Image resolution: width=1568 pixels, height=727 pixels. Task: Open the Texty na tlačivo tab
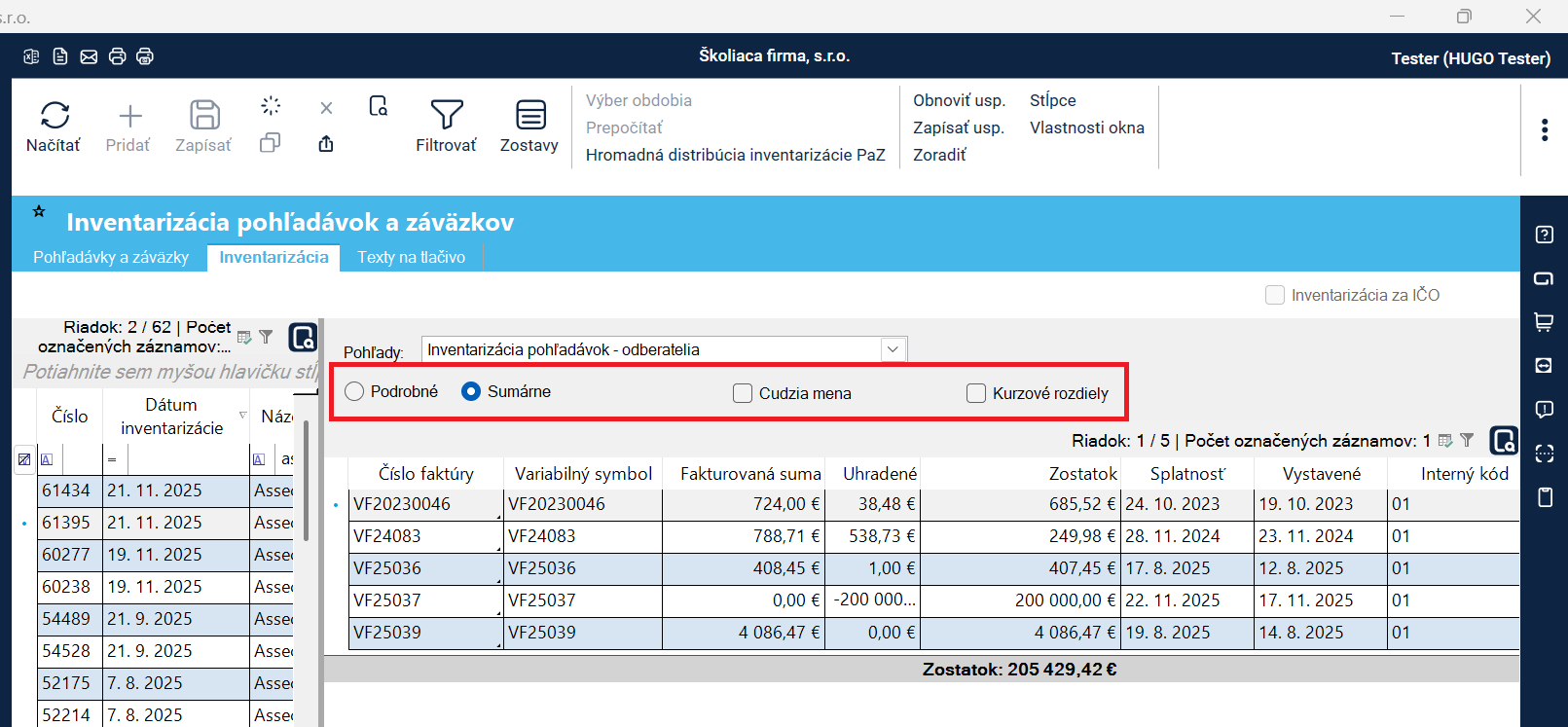coord(411,257)
